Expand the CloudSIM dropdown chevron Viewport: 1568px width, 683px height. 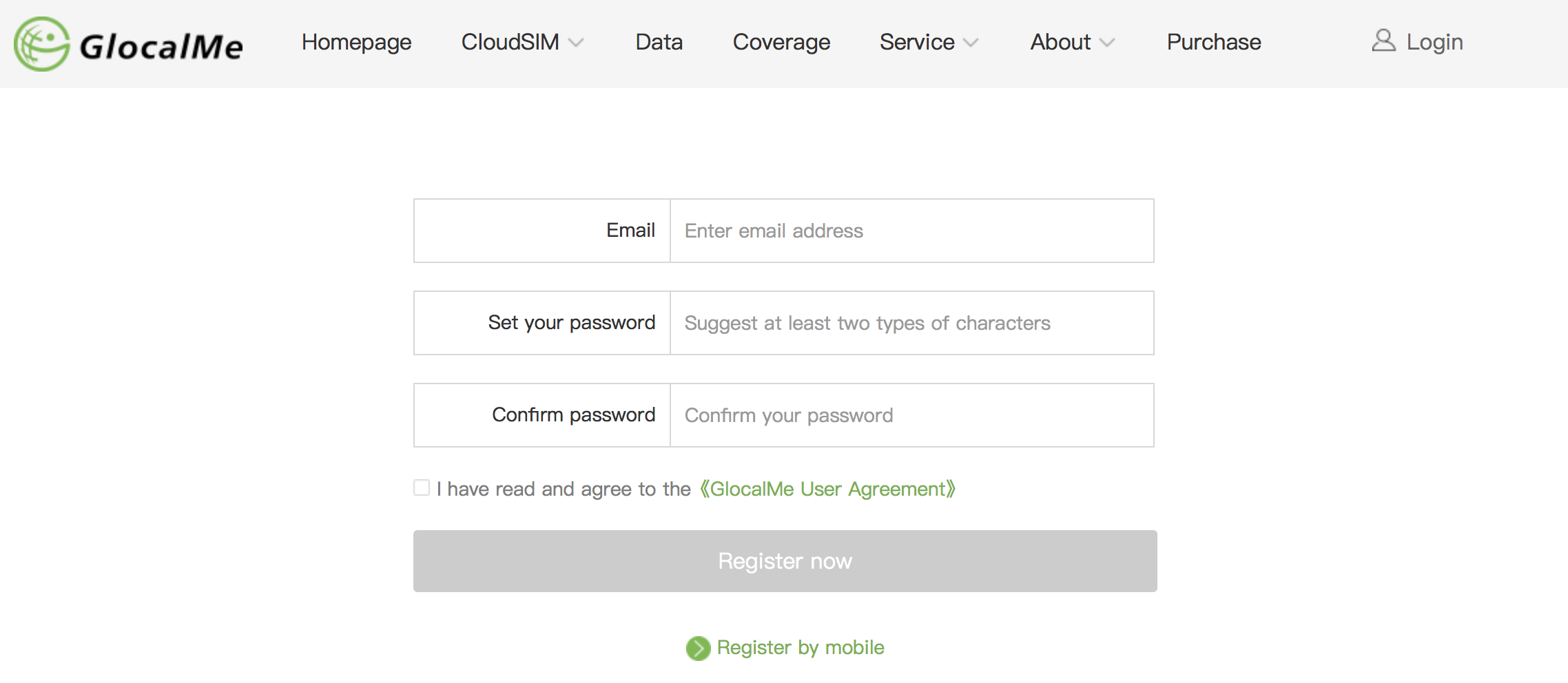pyautogui.click(x=576, y=43)
